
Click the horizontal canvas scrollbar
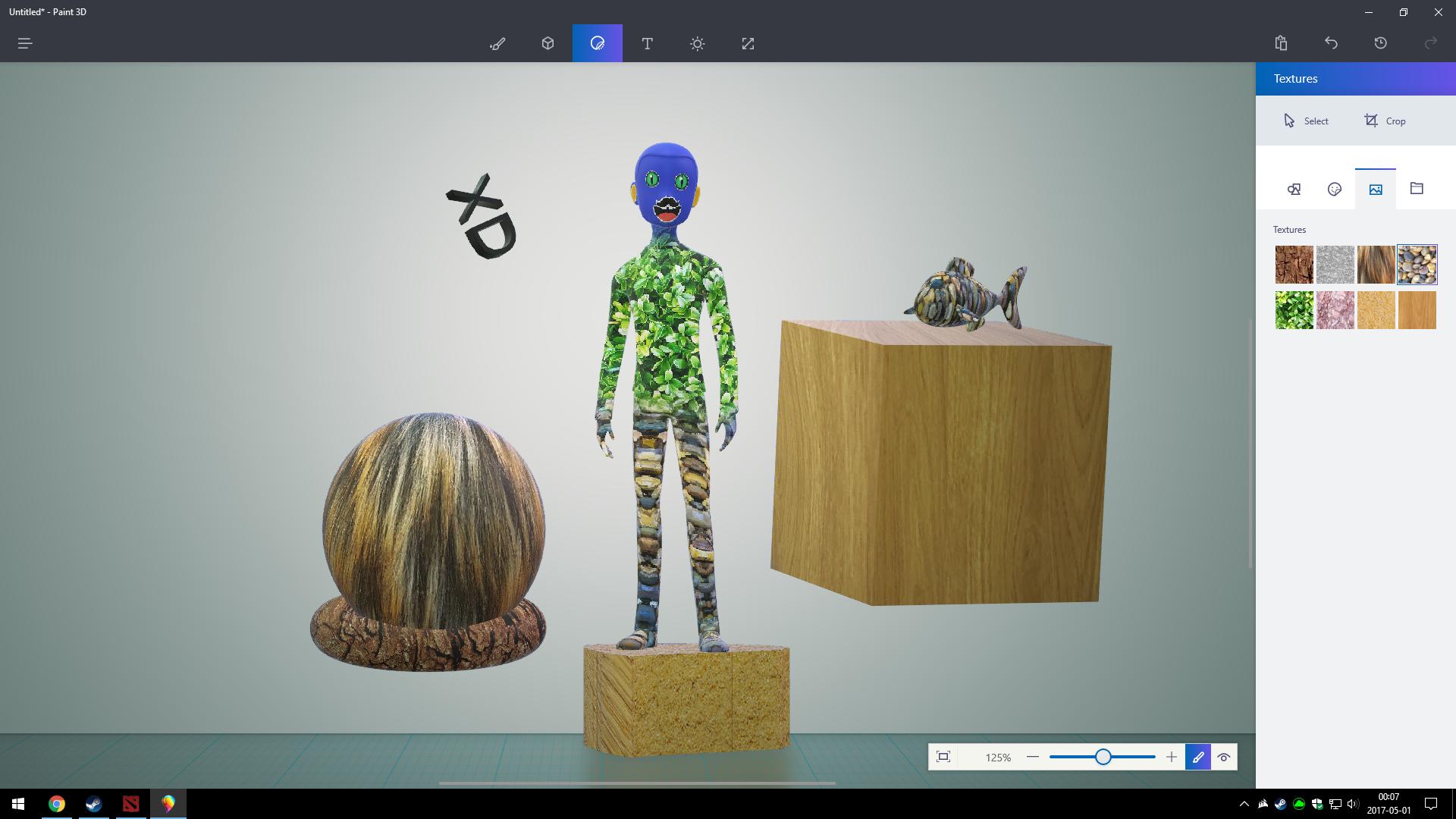point(637,783)
